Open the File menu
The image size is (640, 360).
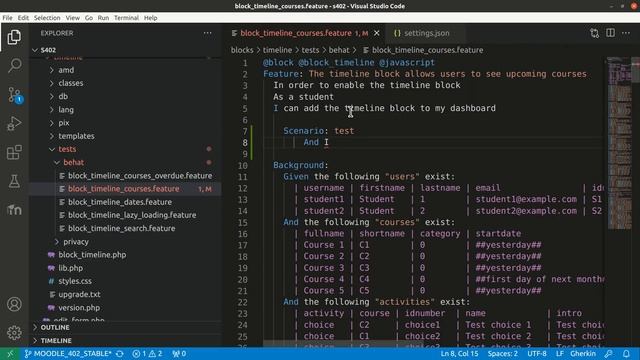click(x=7, y=18)
